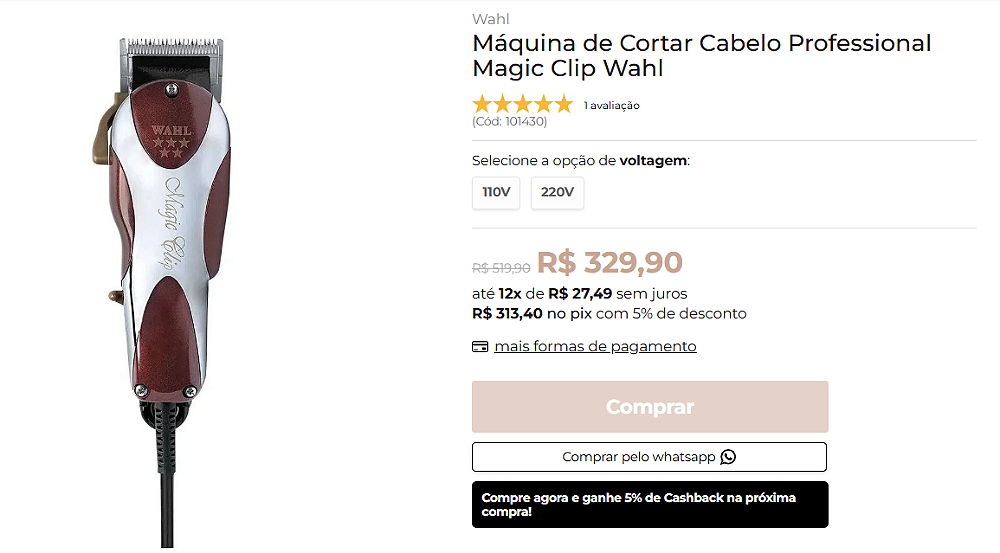This screenshot has width=1000, height=553.
Task: Click the R$ 329,90 sale price
Action: pos(610,262)
